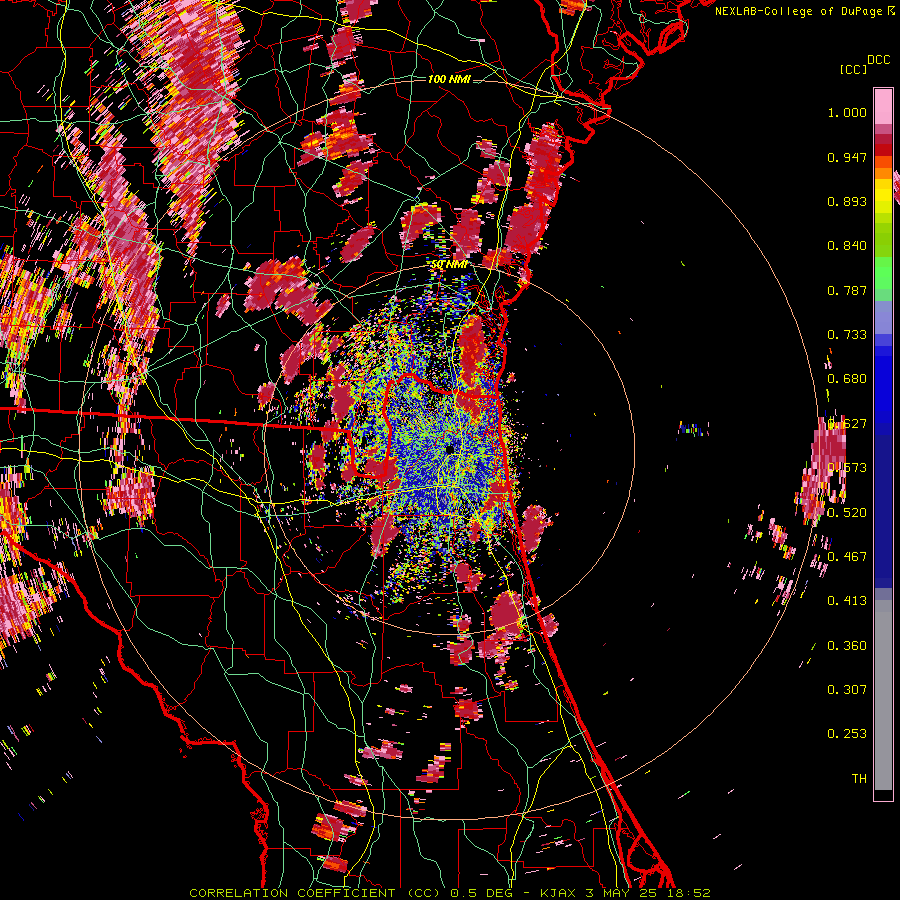The width and height of the screenshot is (900, 900).
Task: Click the 100 NMI range ring label
Action: (449, 79)
